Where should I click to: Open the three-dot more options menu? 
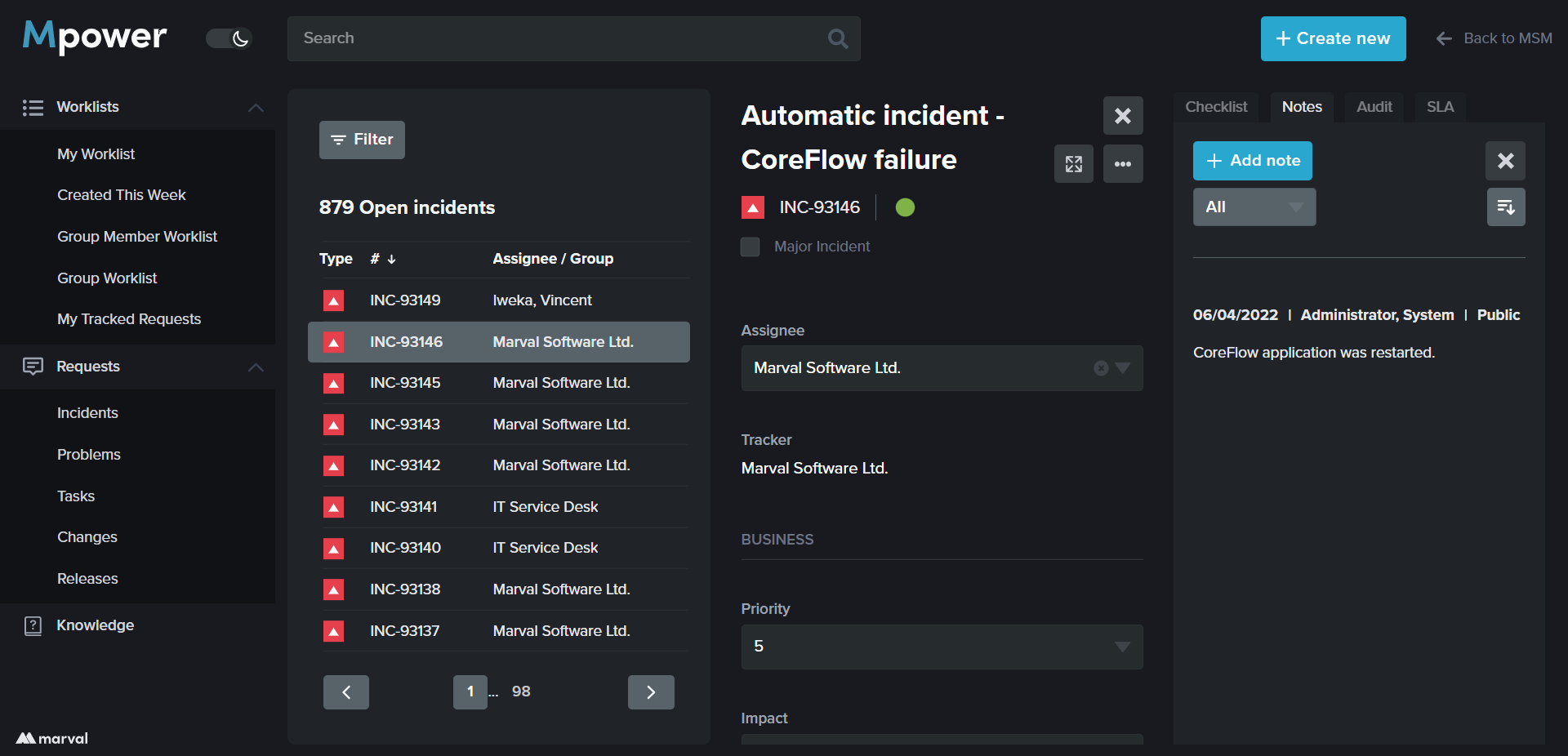point(1122,164)
